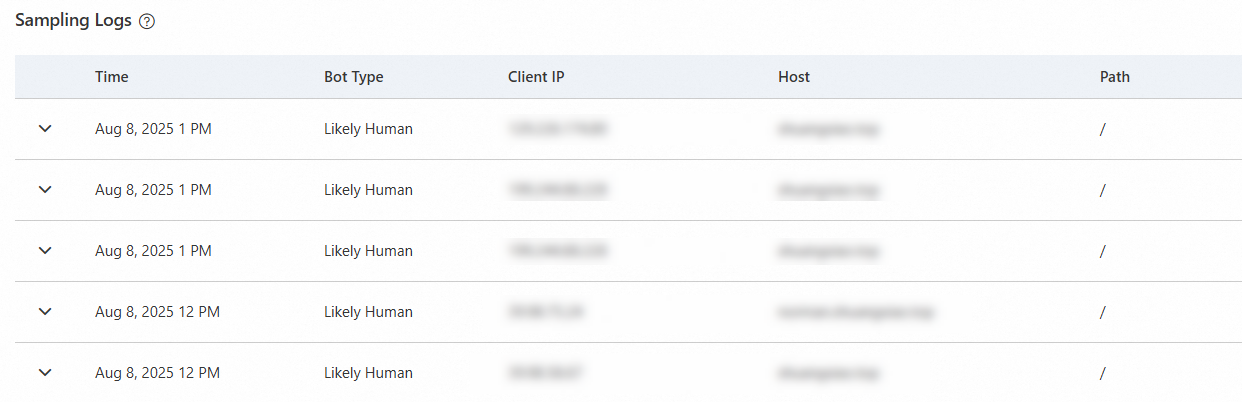1242x402 pixels.
Task: Expand the first 12 PM log row
Action: (44, 312)
